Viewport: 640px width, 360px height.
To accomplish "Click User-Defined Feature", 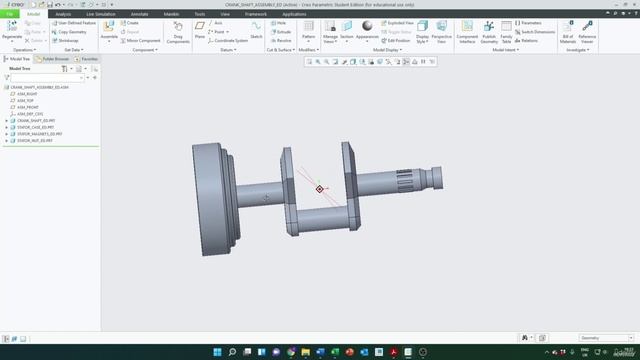I will pos(73,23).
